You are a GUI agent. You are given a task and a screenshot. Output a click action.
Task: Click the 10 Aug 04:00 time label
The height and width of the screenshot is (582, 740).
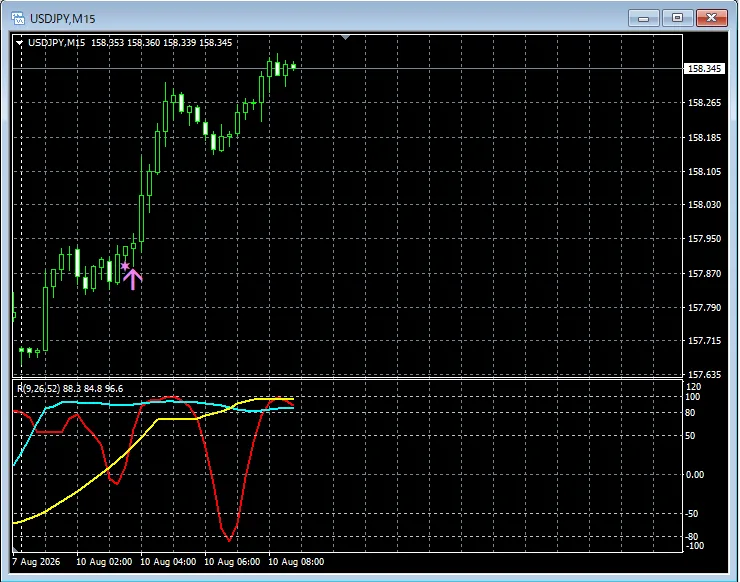(168, 562)
